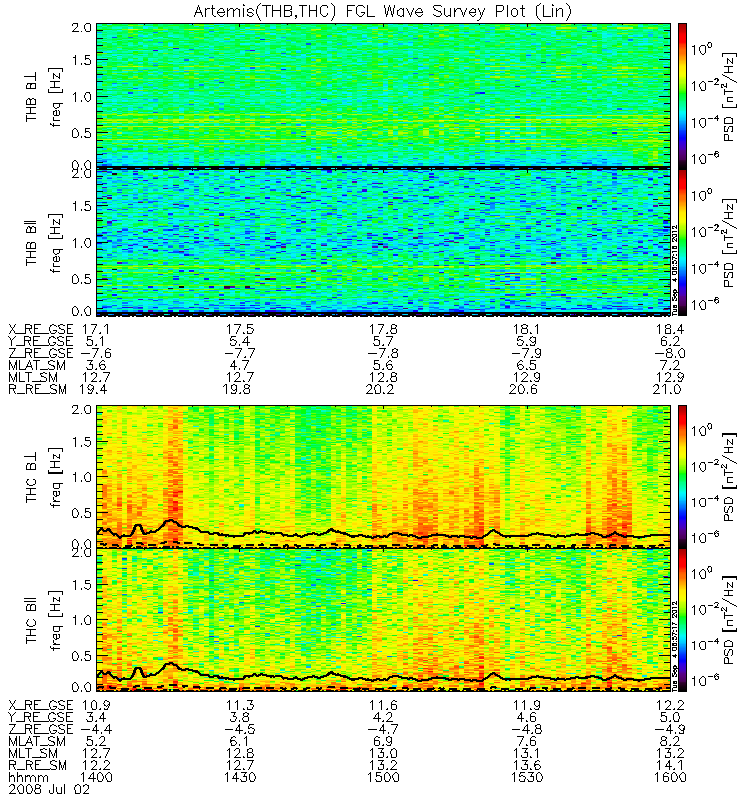Click the THB Z_RE_GSE value '-7.8'

(x=383, y=354)
